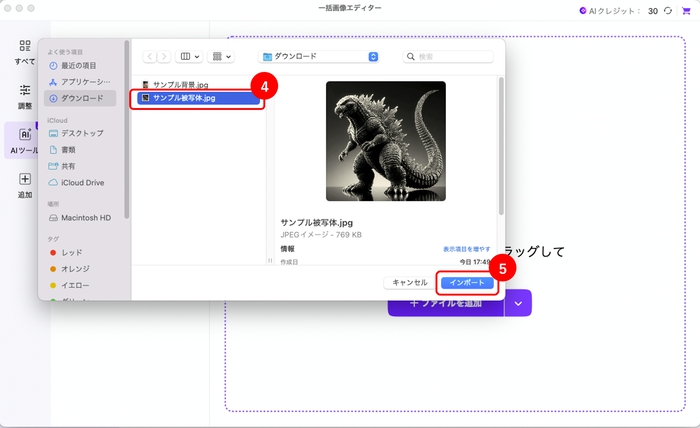Refresh AI credits with circular arrow icon
This screenshot has width=700, height=428.
coord(667,11)
